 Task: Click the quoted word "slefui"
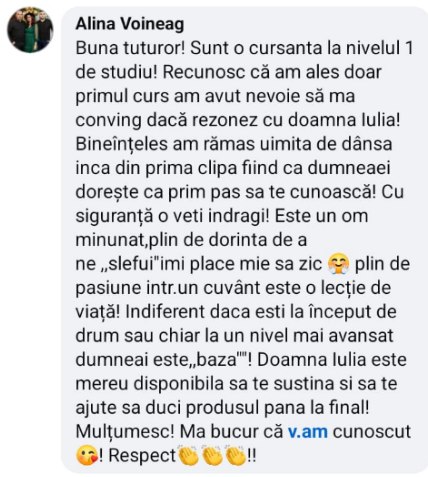tap(133, 264)
